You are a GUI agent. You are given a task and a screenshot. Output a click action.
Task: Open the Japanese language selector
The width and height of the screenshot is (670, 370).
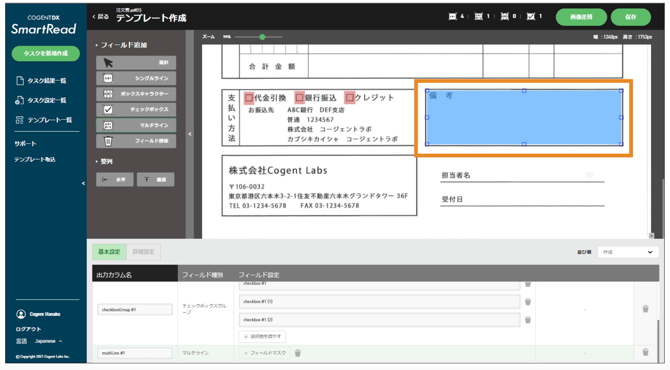[x=48, y=341]
